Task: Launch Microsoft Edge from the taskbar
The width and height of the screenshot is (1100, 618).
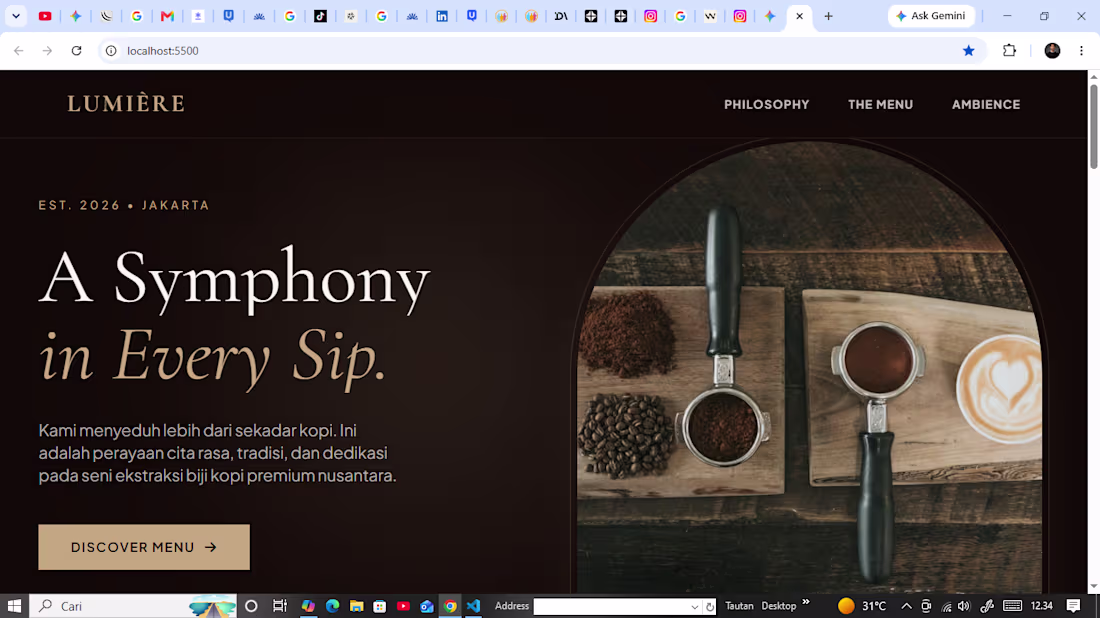Action: (x=333, y=606)
